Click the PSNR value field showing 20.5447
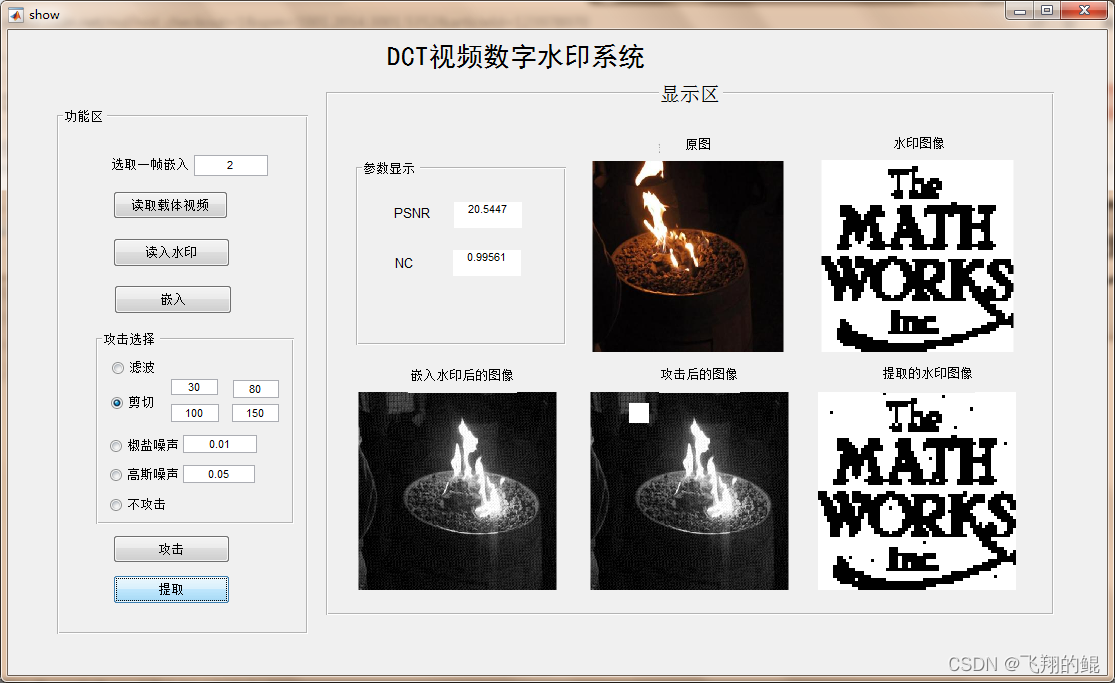Viewport: 1115px width, 683px height. coord(486,213)
